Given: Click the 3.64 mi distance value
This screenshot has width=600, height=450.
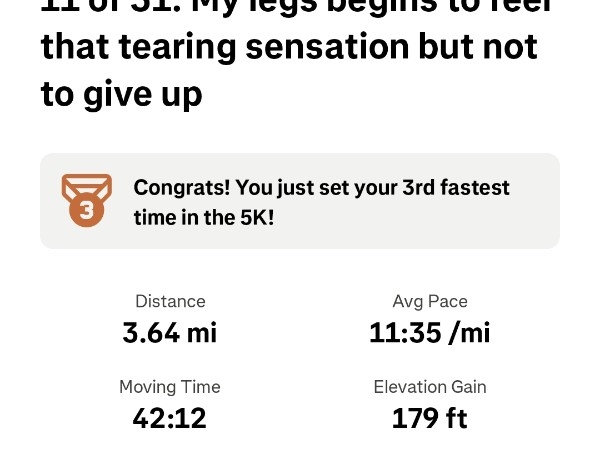Looking at the screenshot, I should [x=170, y=332].
